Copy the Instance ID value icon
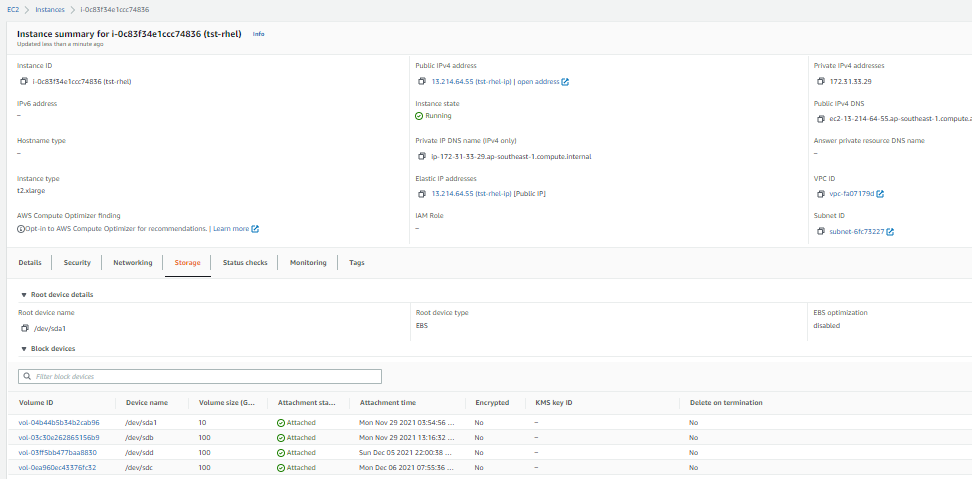This screenshot has height=479, width=972. click(24, 81)
